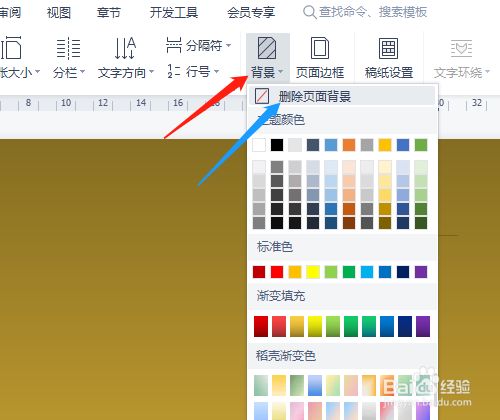The image size is (500, 420).
Task: Open the 开发工具 tab
Action: coord(174,13)
